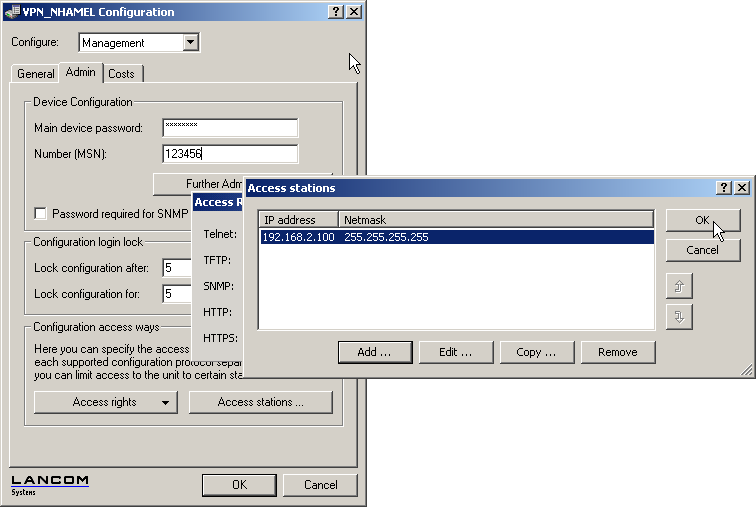Image resolution: width=756 pixels, height=507 pixels.
Task: Click the Number (MSN) input field
Action: (x=230, y=154)
